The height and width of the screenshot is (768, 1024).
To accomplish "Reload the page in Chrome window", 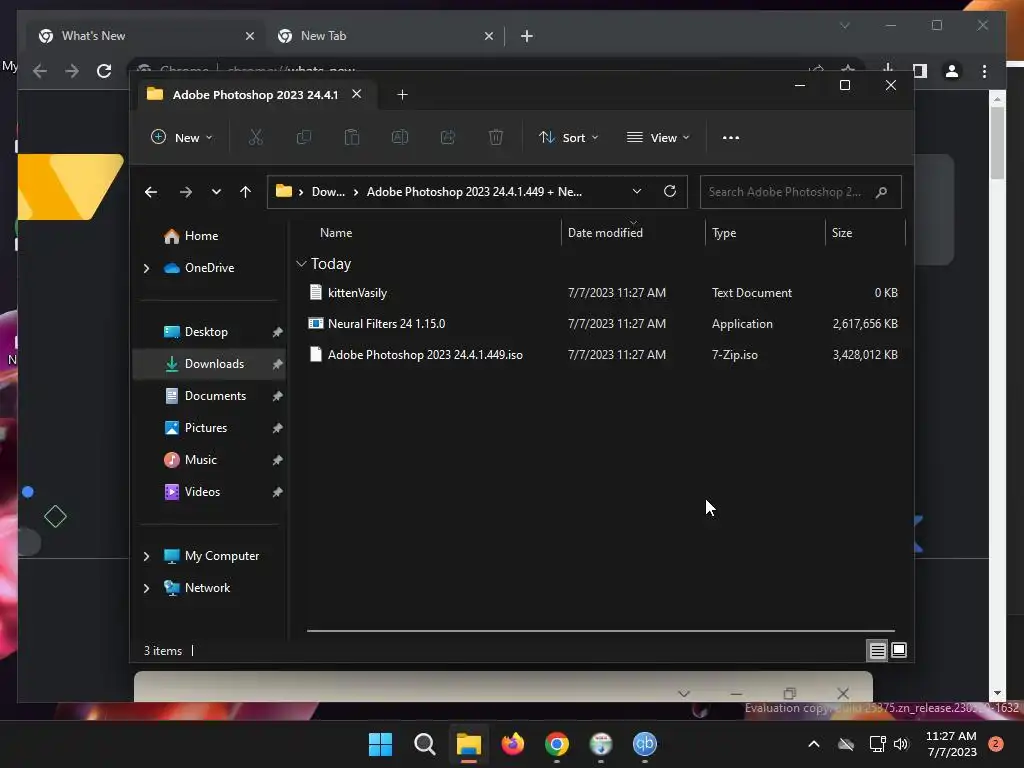I will [104, 71].
